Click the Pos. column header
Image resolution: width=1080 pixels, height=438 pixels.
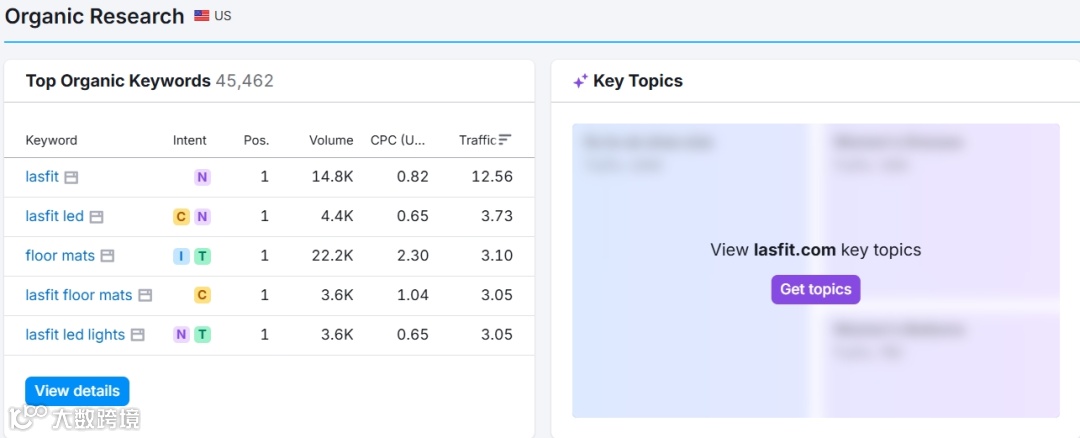click(256, 140)
